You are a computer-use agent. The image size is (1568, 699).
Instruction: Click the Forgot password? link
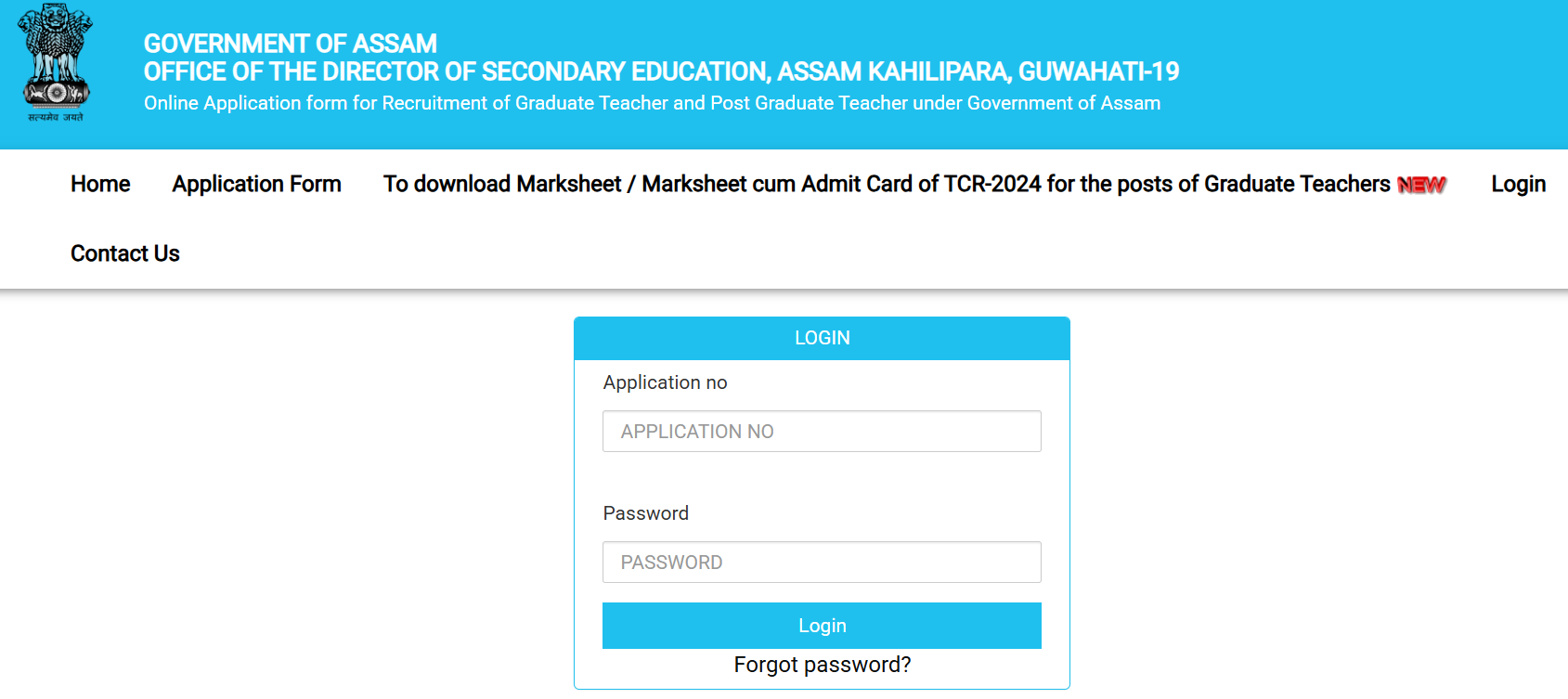point(822,665)
